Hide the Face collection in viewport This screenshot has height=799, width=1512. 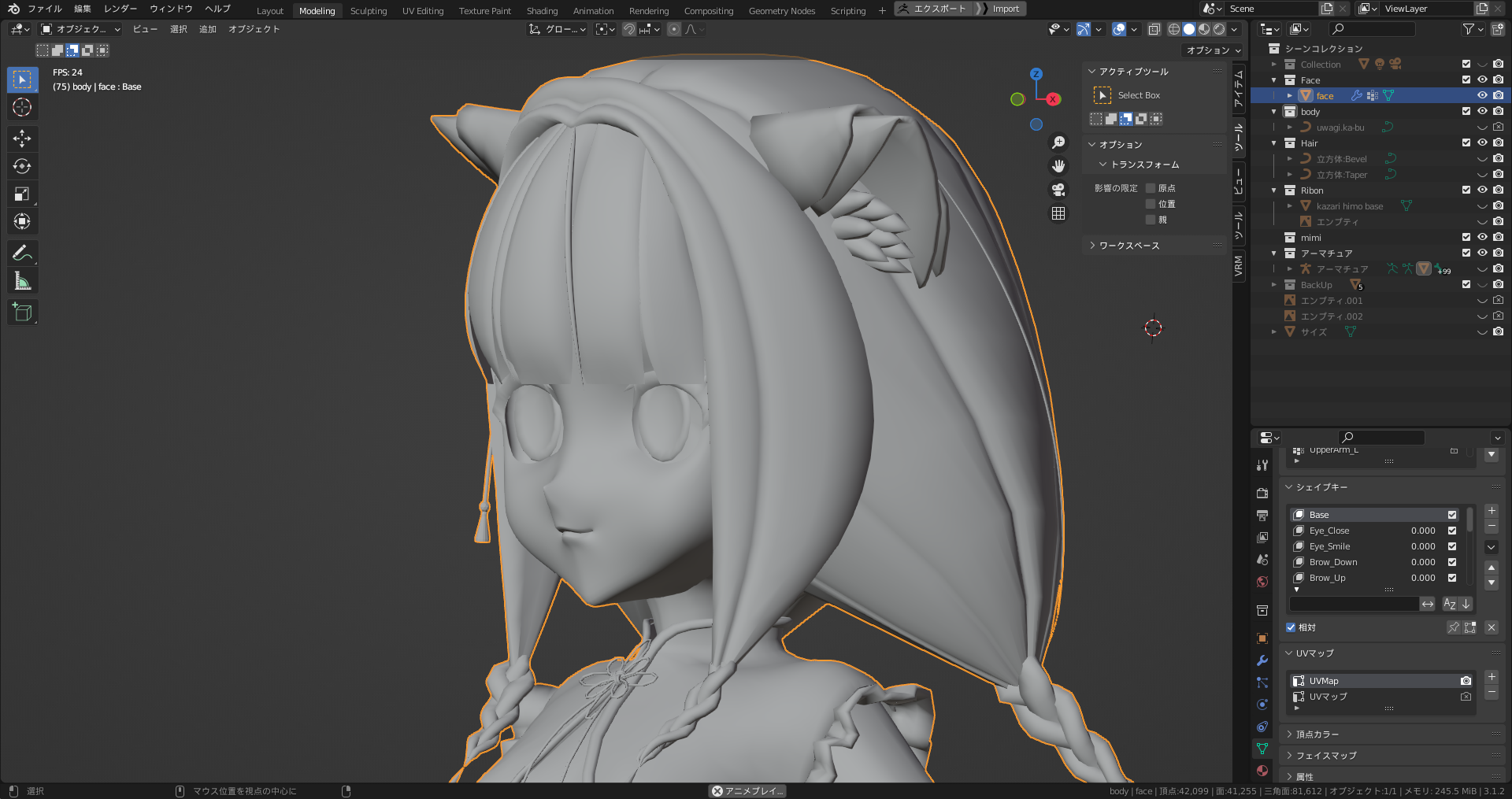click(x=1482, y=80)
